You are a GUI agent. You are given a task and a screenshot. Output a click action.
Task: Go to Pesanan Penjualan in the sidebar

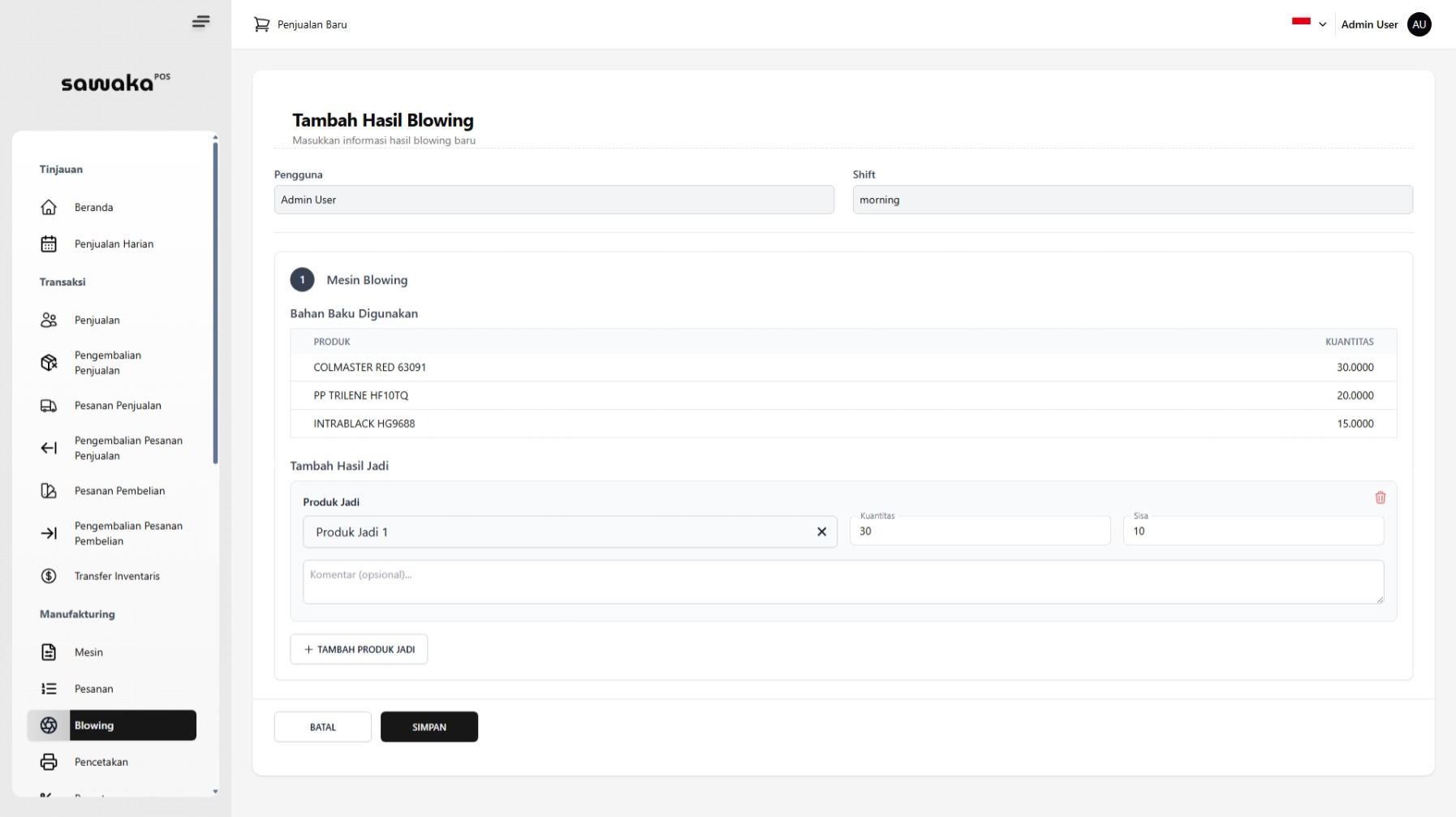(x=118, y=406)
